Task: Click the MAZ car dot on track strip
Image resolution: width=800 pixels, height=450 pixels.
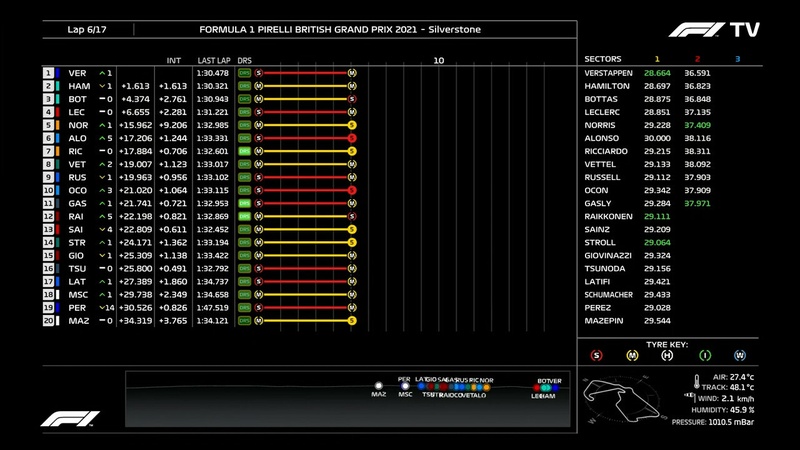Action: click(x=379, y=386)
